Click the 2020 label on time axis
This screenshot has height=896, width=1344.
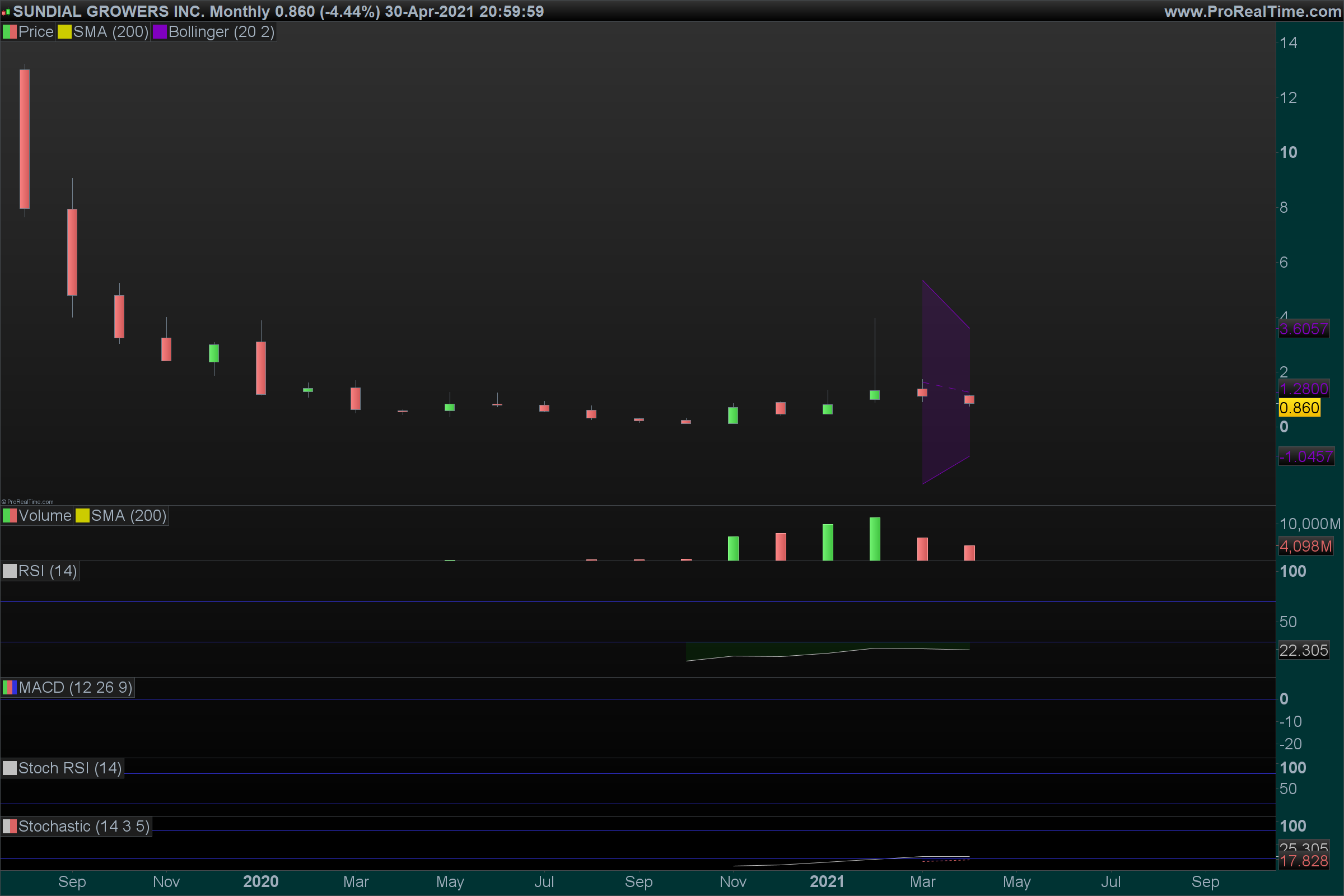[x=260, y=881]
